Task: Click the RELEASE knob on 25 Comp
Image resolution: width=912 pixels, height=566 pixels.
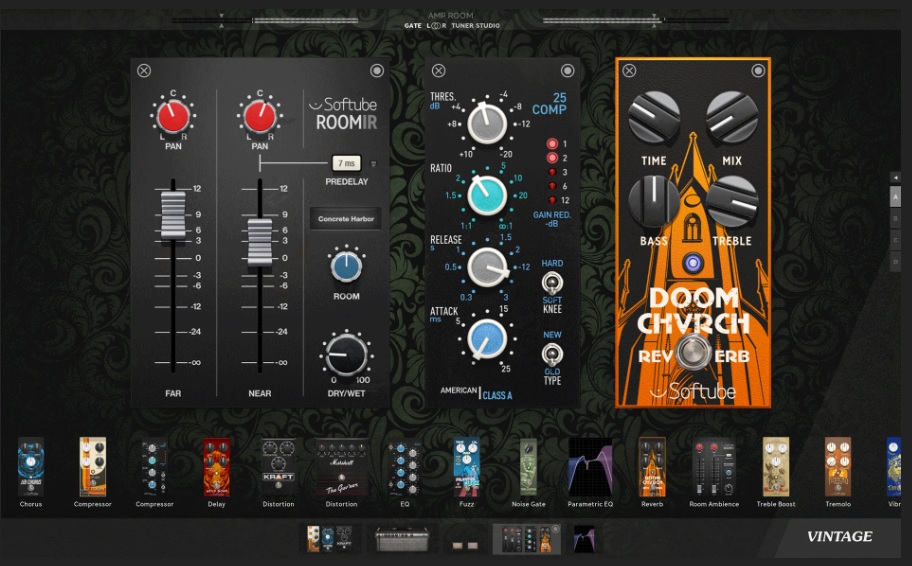Action: coord(487,267)
